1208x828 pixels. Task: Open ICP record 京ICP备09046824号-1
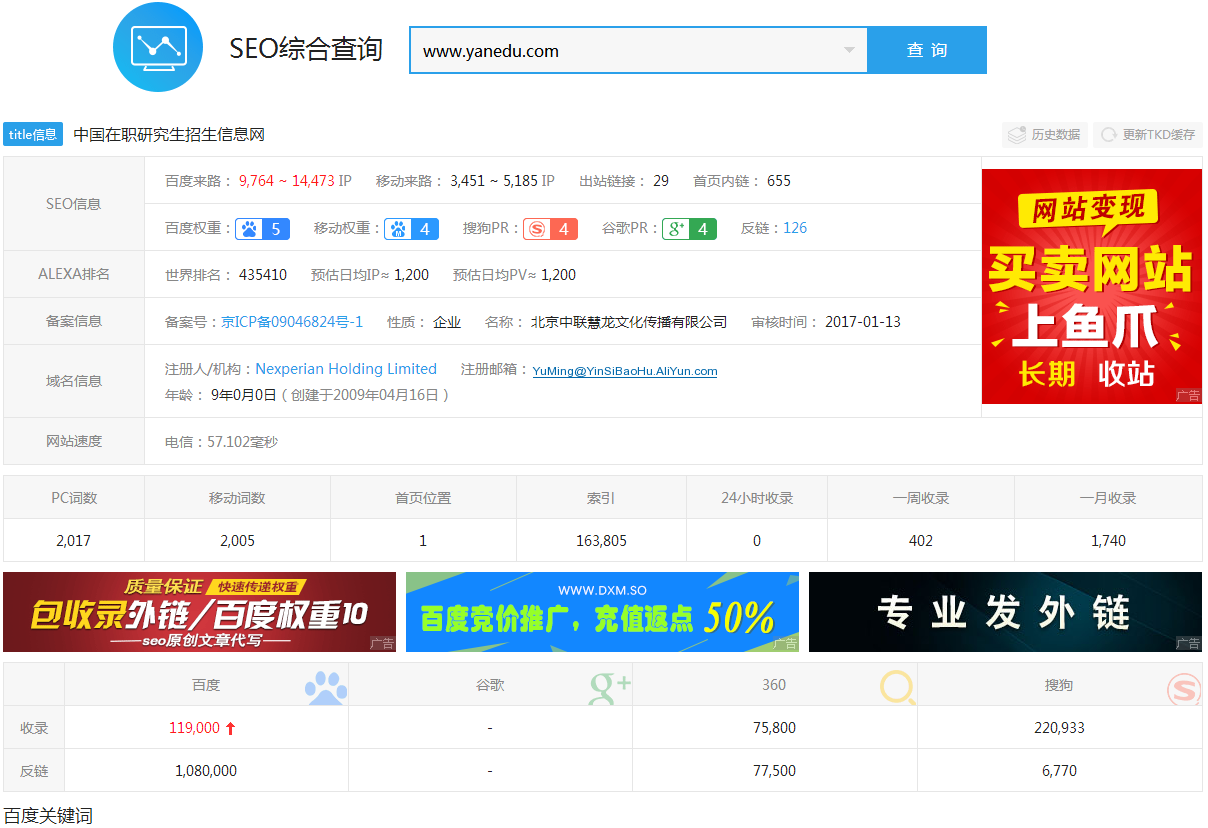292,322
